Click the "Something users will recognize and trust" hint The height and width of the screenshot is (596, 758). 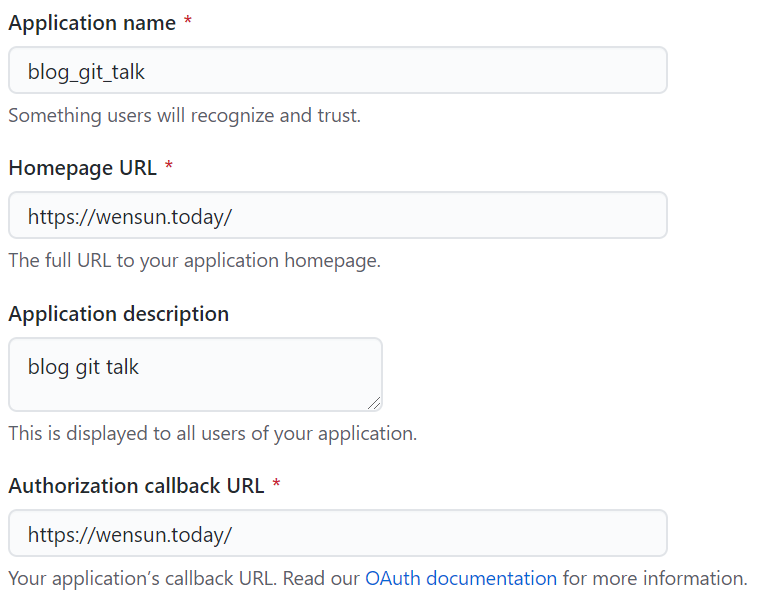tap(184, 115)
